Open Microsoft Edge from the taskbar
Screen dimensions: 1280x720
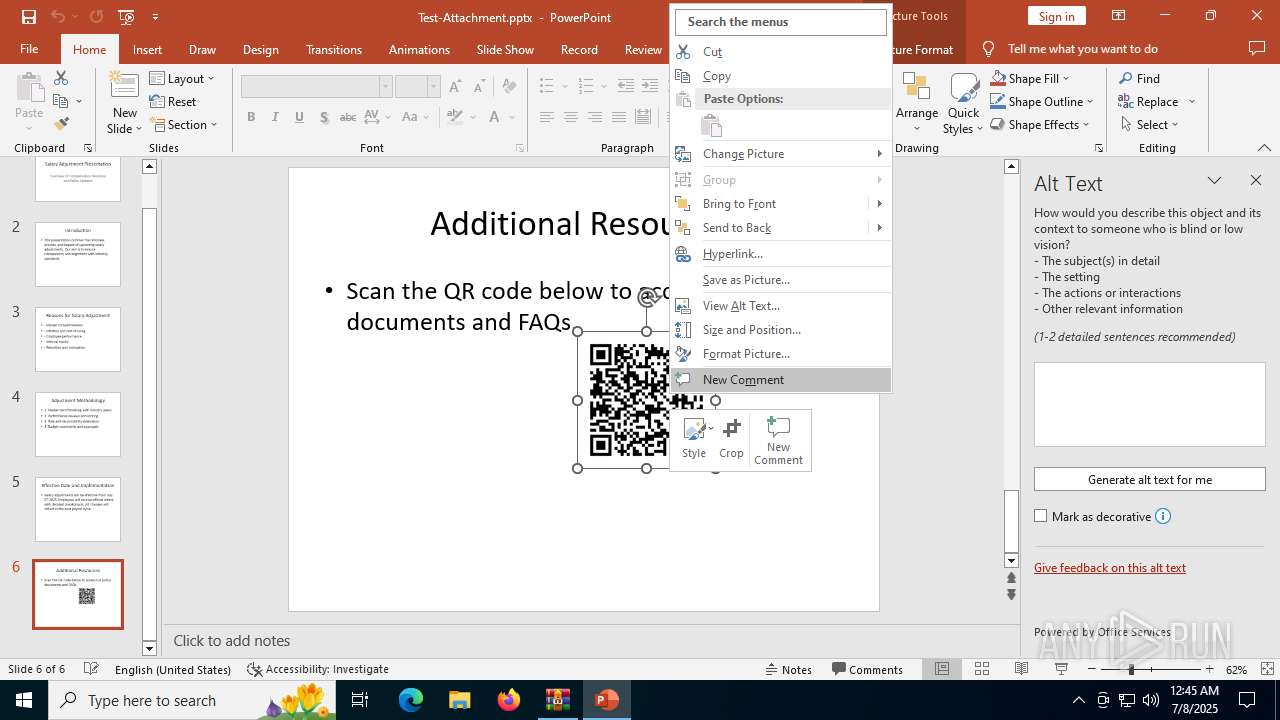click(411, 700)
